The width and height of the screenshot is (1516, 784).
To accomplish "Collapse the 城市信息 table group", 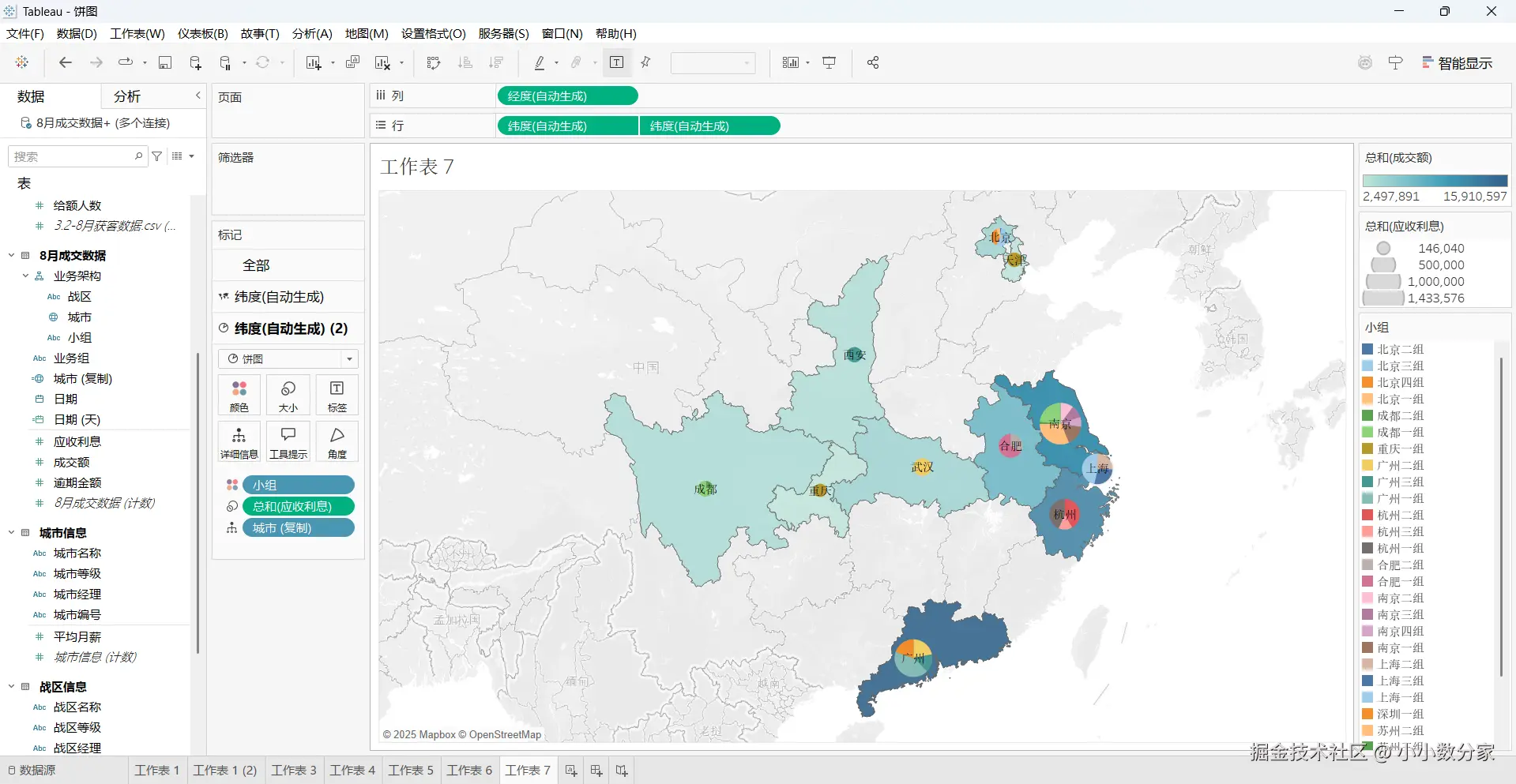I will pyautogui.click(x=12, y=533).
